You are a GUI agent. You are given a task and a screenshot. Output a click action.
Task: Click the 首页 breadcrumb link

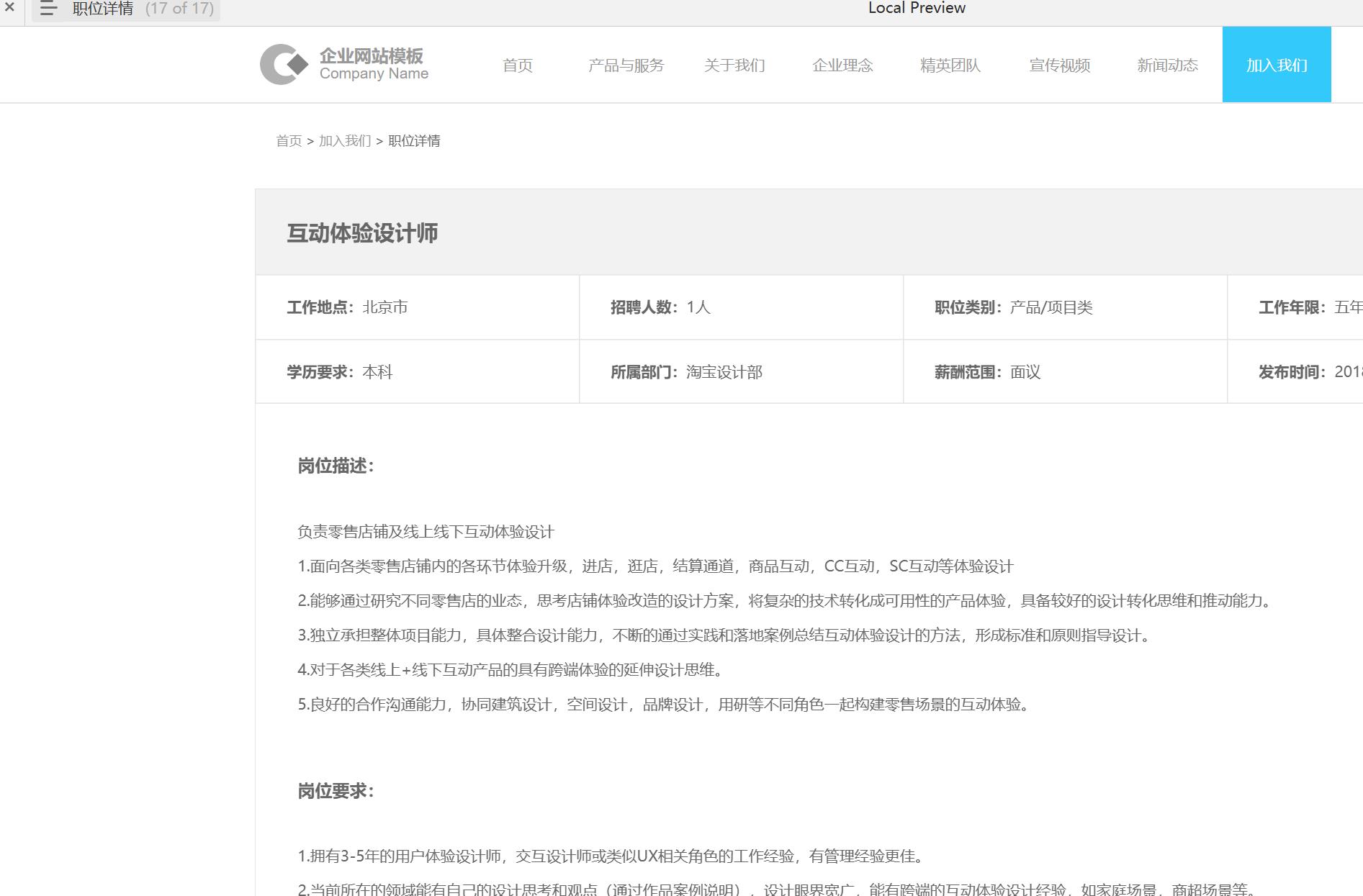point(289,141)
